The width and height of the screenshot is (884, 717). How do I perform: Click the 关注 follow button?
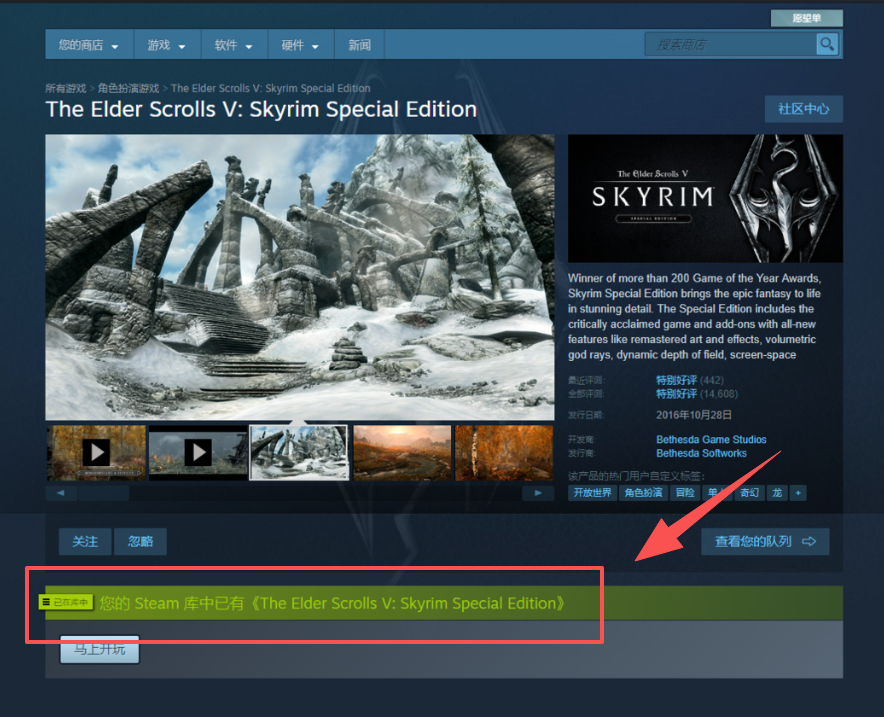pos(85,541)
